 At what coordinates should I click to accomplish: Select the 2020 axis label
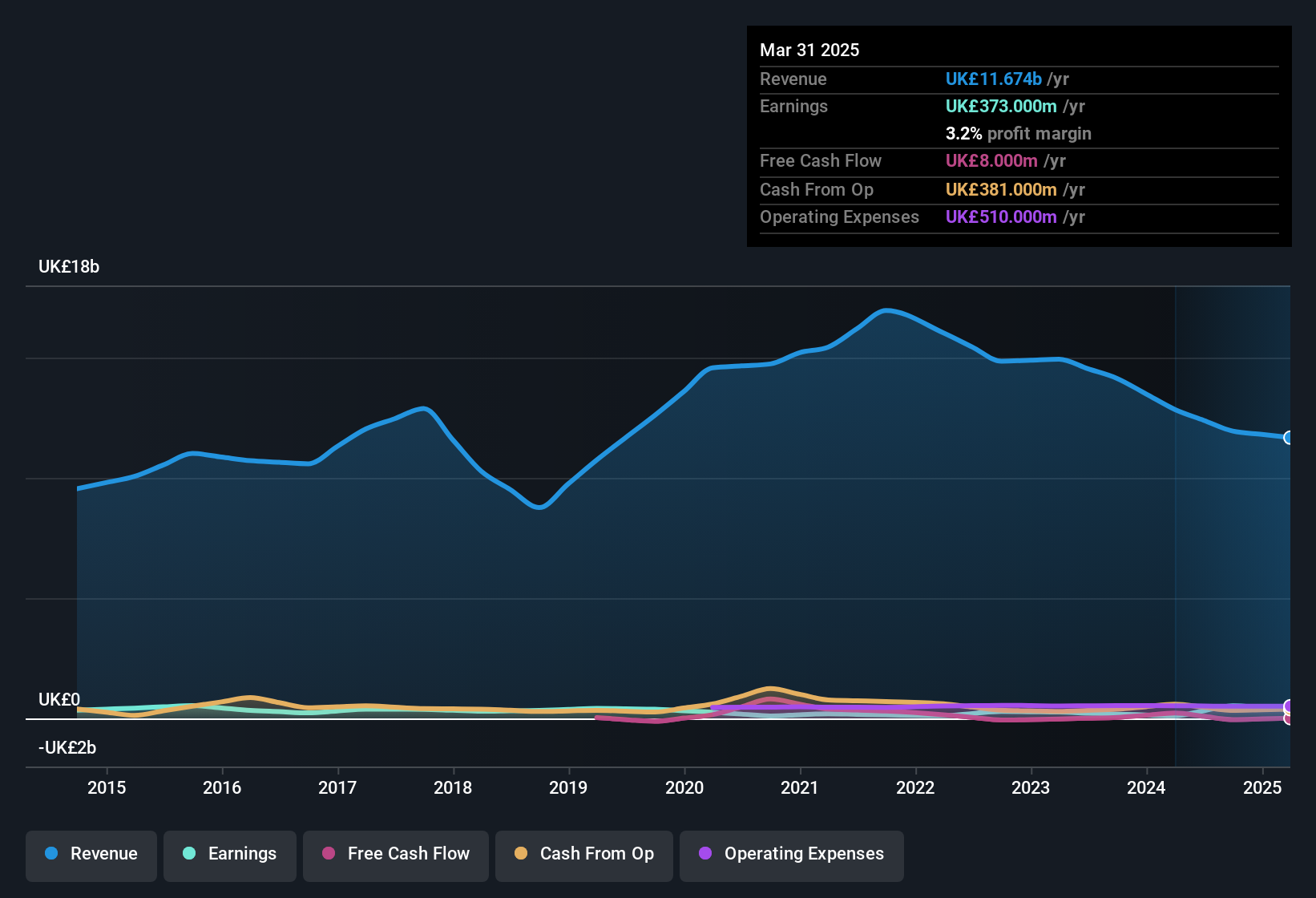tap(685, 788)
